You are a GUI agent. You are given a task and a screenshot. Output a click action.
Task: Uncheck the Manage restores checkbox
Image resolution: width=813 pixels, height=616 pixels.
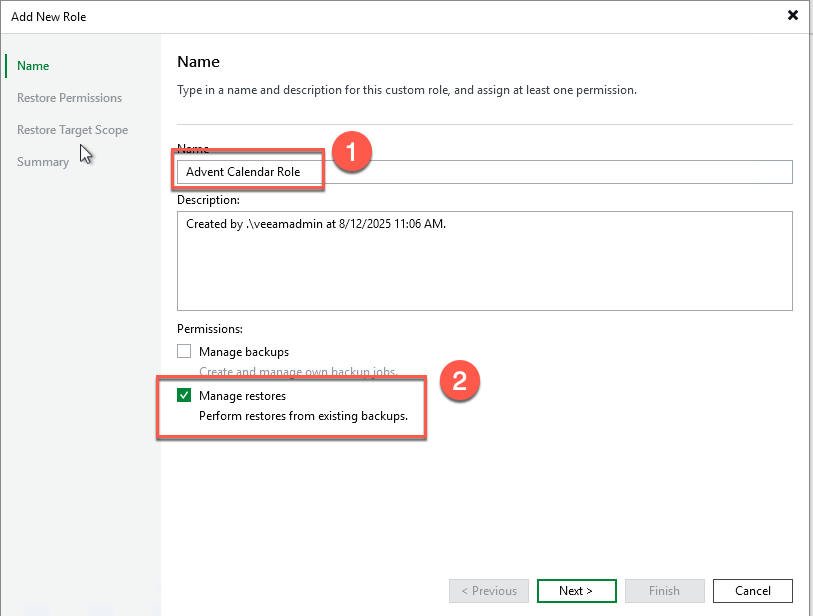tap(184, 396)
